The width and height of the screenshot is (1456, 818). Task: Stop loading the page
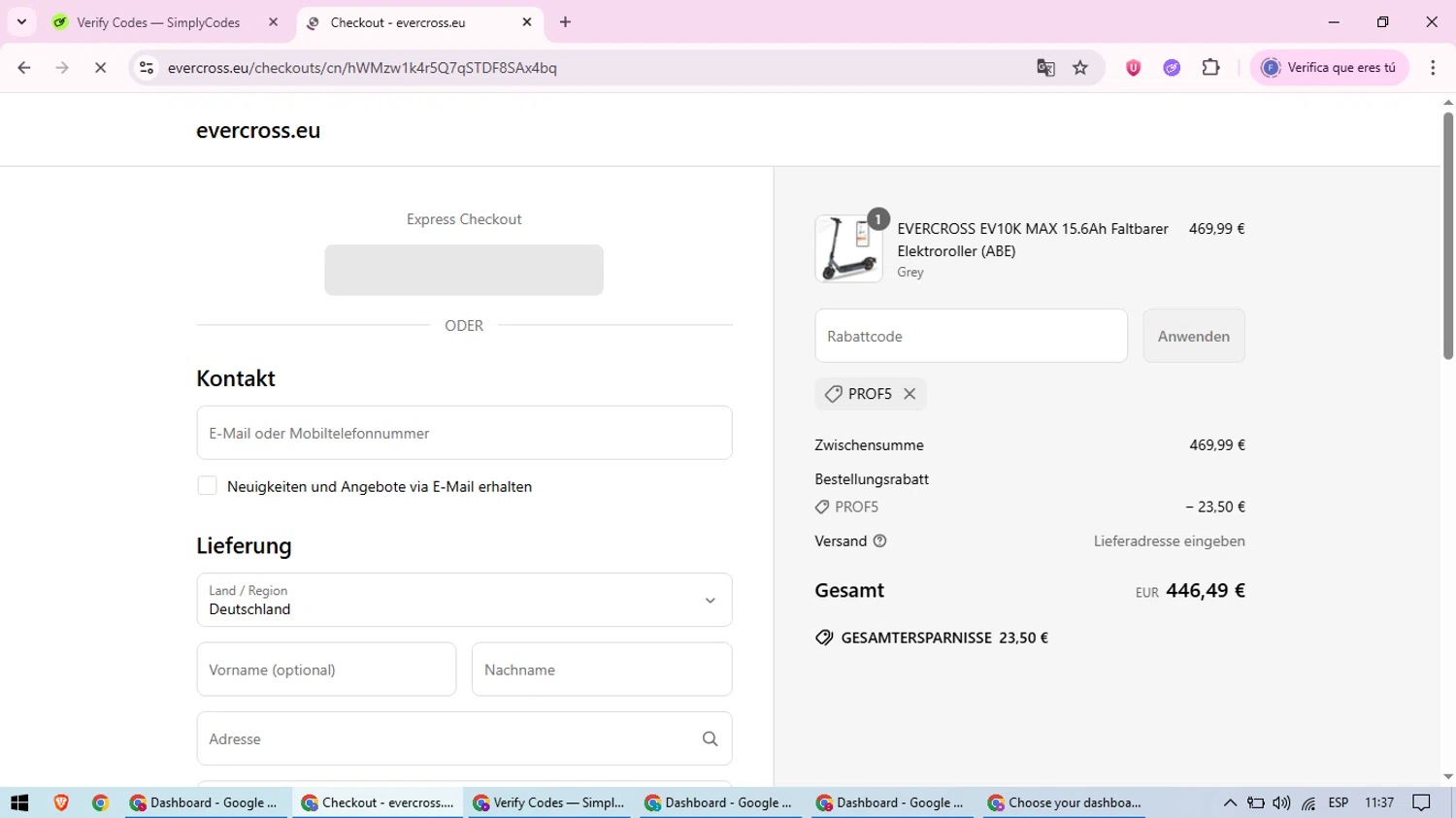100,68
